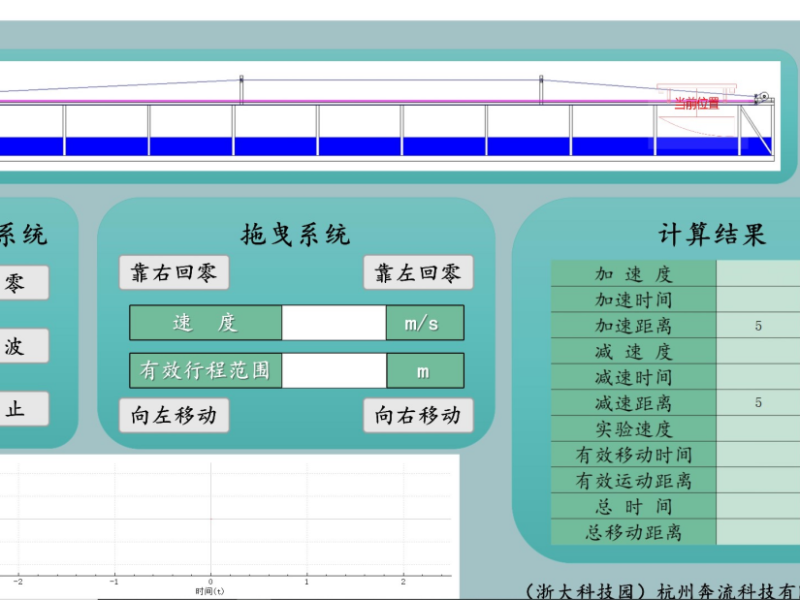The image size is (800, 600).
Task: Click the 向左移动 button
Action: coord(174,415)
